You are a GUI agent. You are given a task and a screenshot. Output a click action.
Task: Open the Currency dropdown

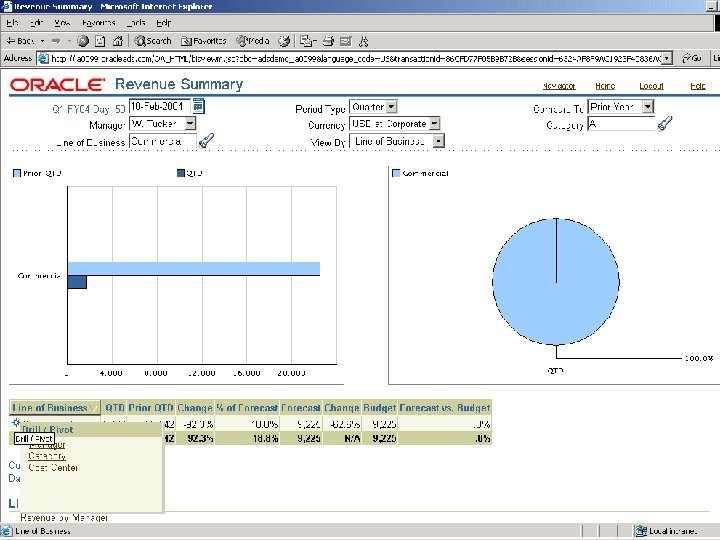(395, 124)
